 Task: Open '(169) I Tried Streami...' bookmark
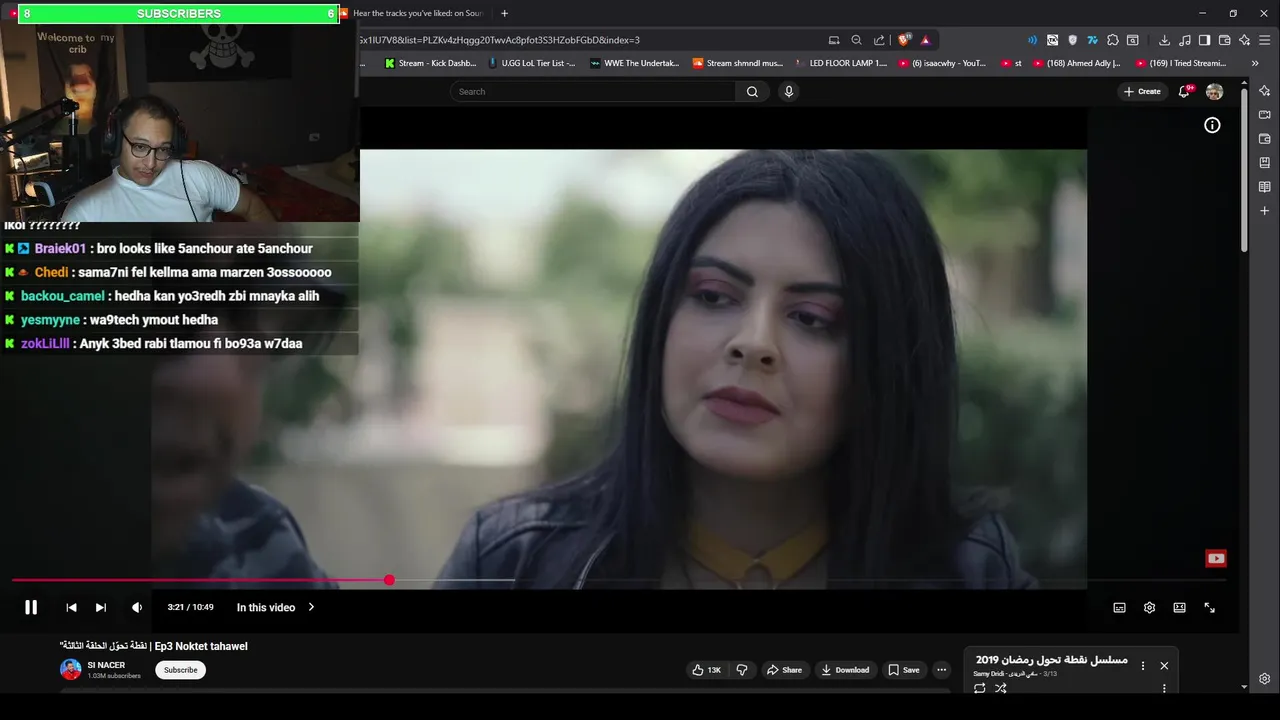coord(1180,63)
